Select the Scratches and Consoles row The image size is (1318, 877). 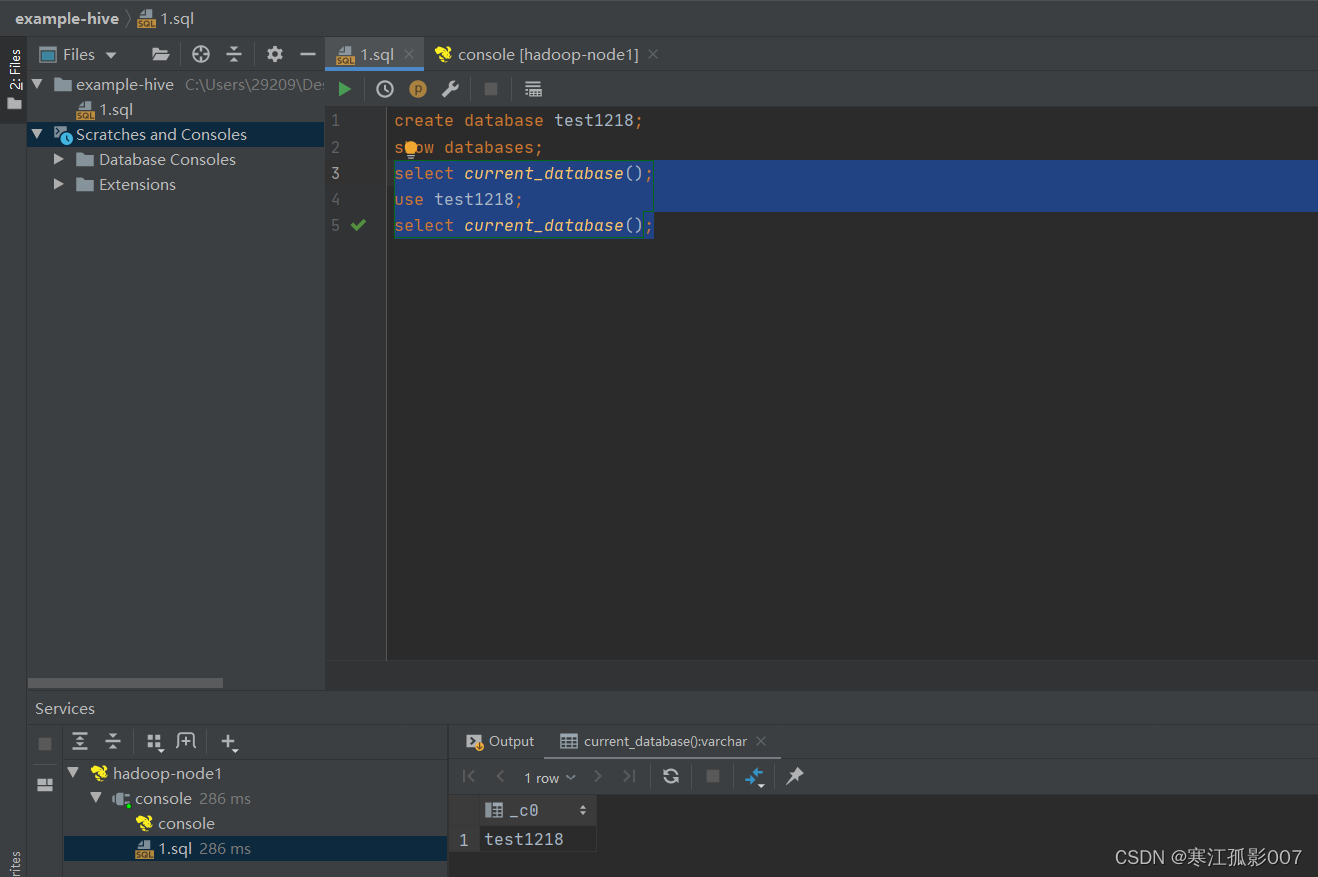[x=176, y=134]
